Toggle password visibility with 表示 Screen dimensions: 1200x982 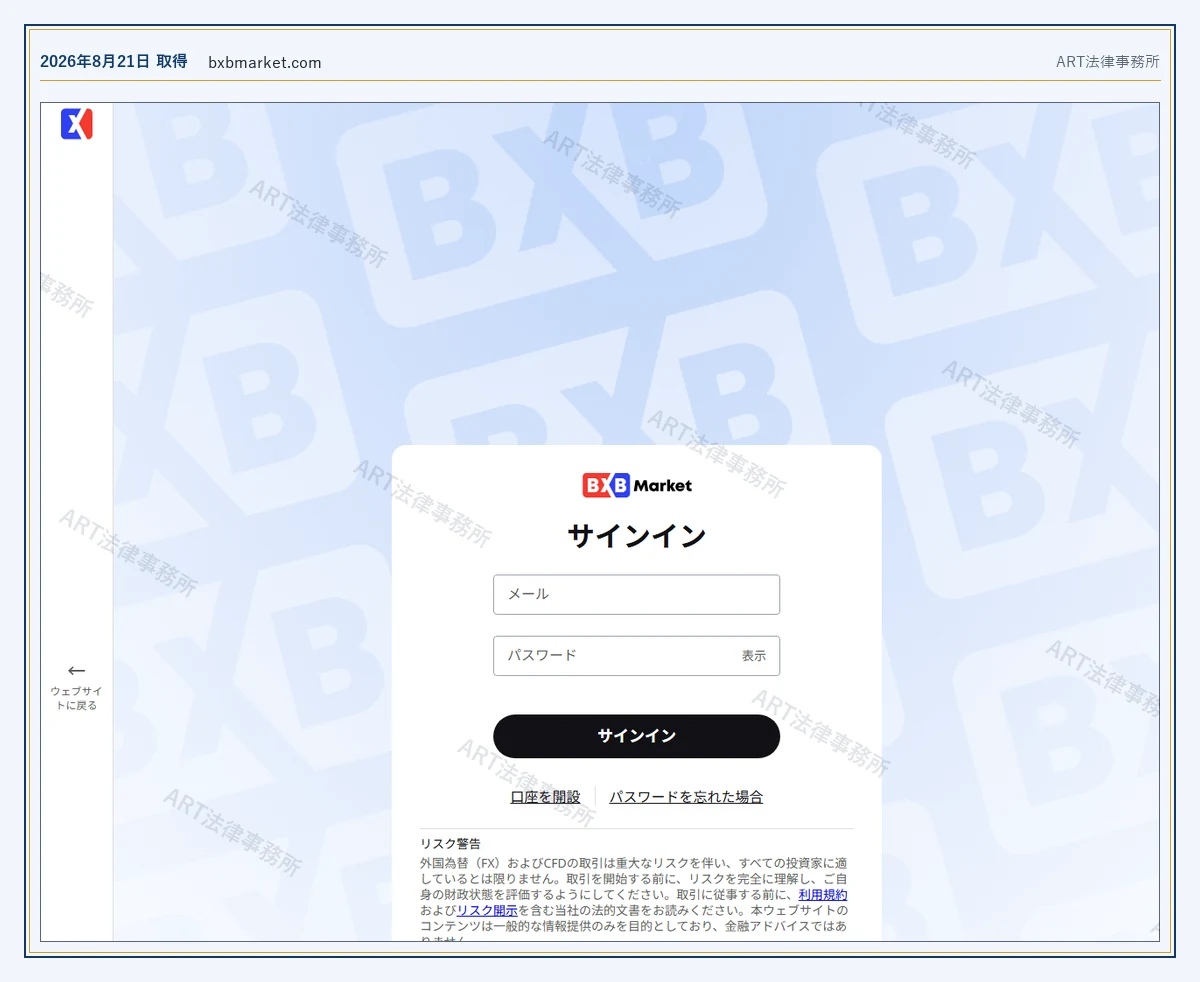pos(754,656)
